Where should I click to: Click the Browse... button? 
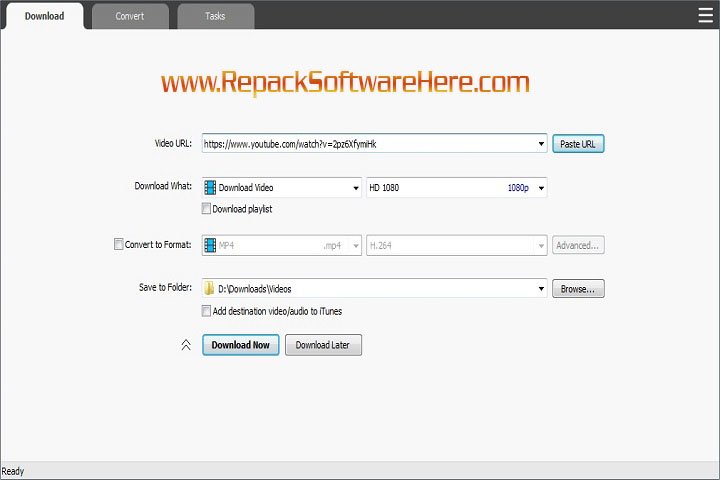(x=578, y=289)
